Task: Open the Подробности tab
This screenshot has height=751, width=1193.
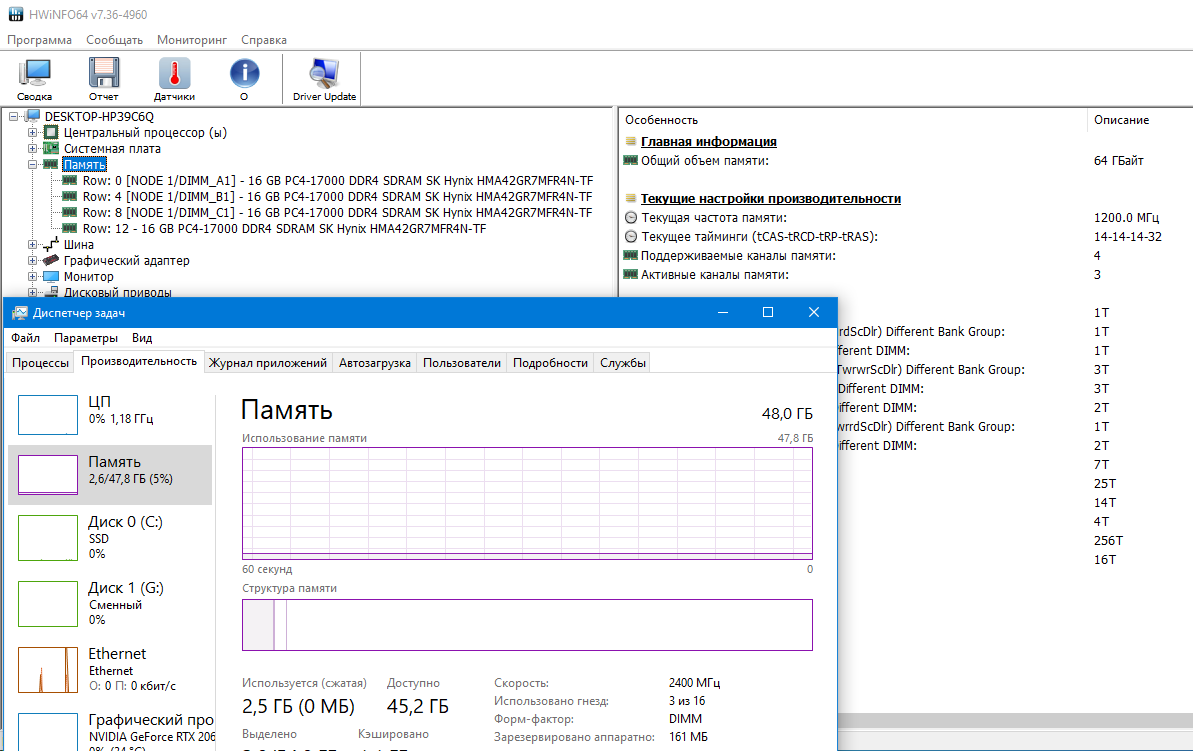Action: [x=550, y=363]
